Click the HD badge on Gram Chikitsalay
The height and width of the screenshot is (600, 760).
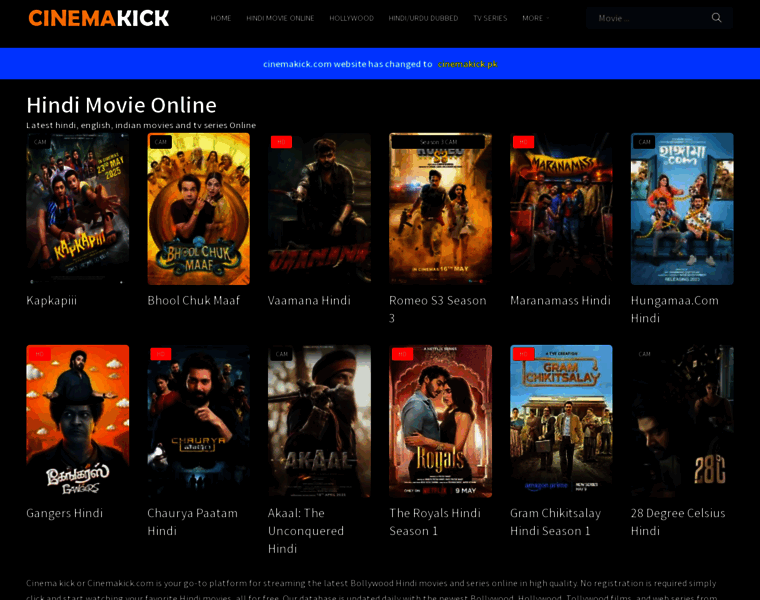[x=523, y=354]
